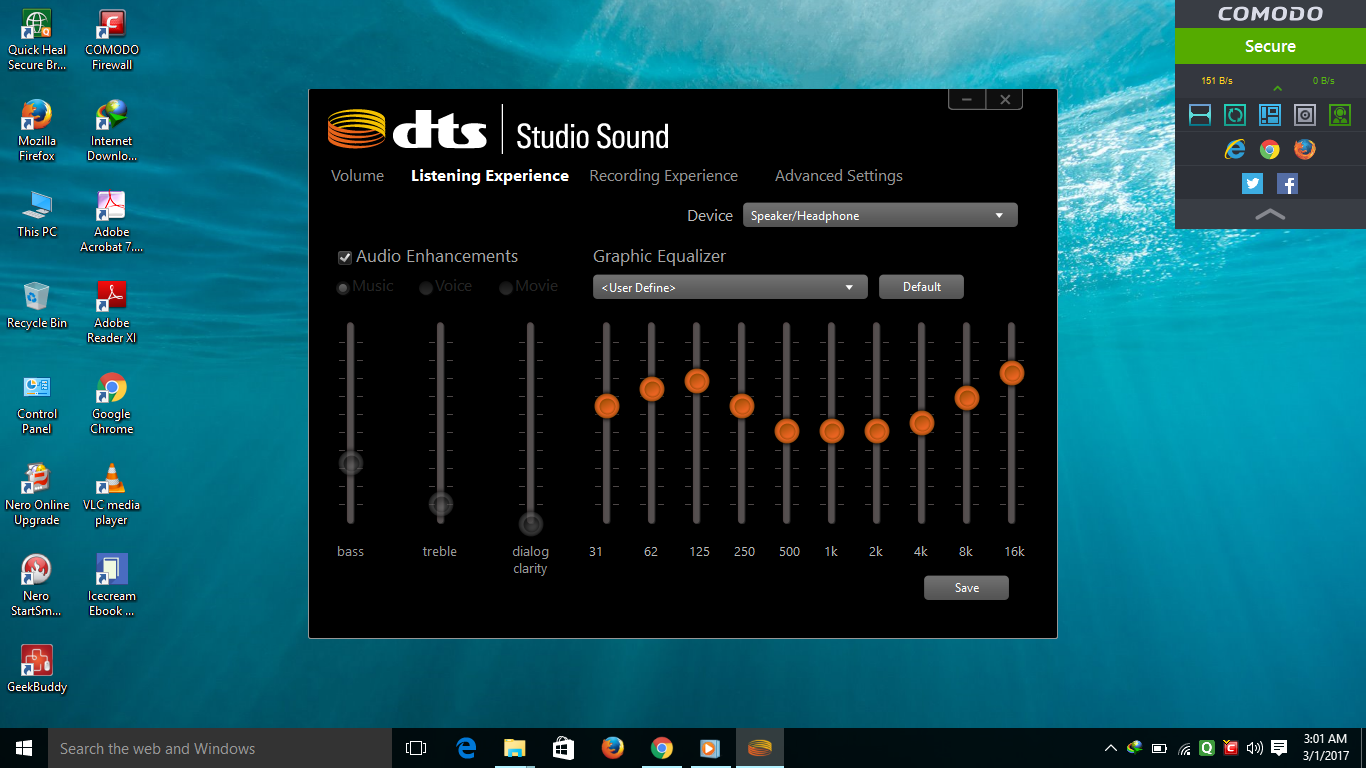
Task: Open the User Define equalizer preset dropdown
Action: coord(729,287)
